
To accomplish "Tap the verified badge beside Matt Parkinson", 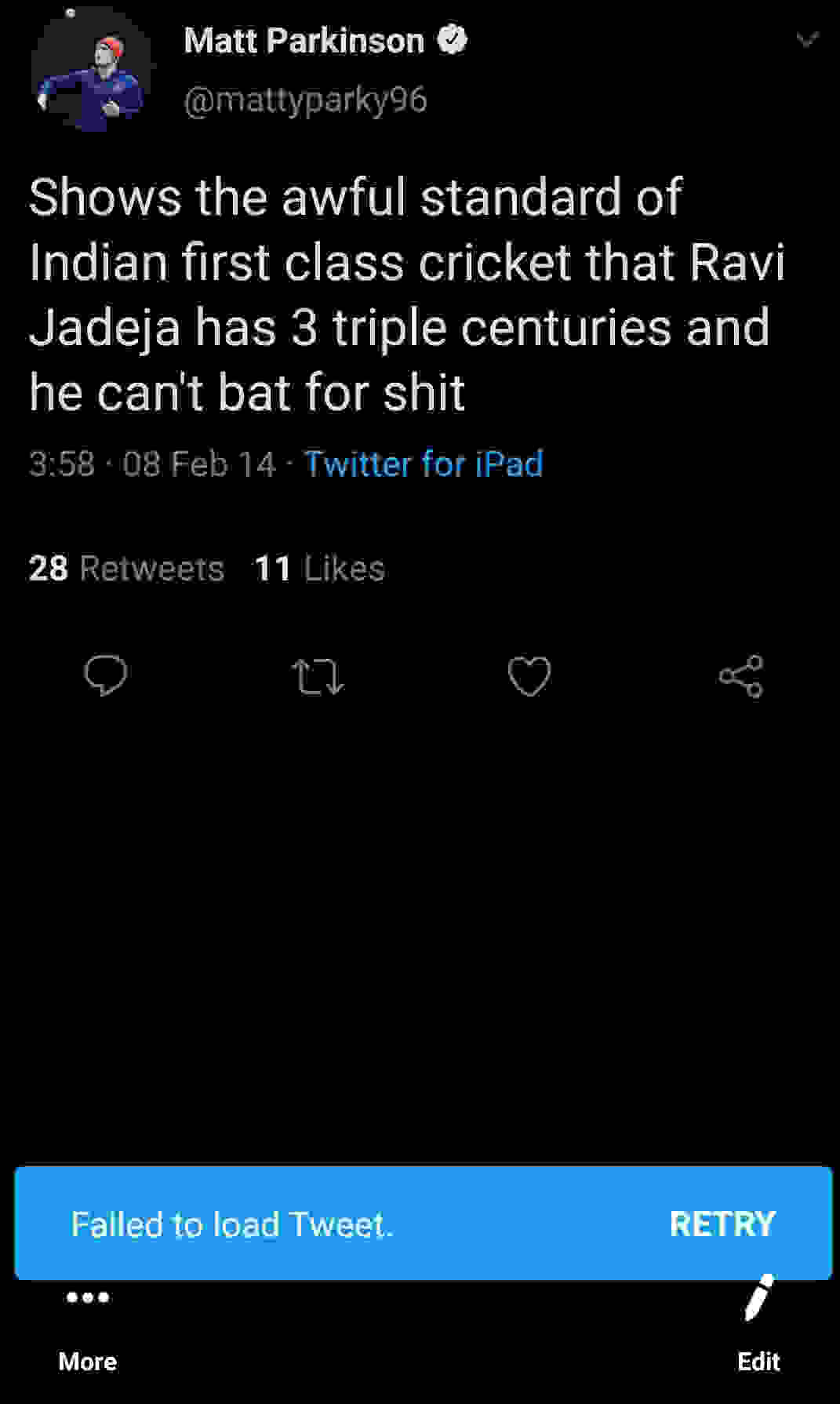I will pos(452,40).
